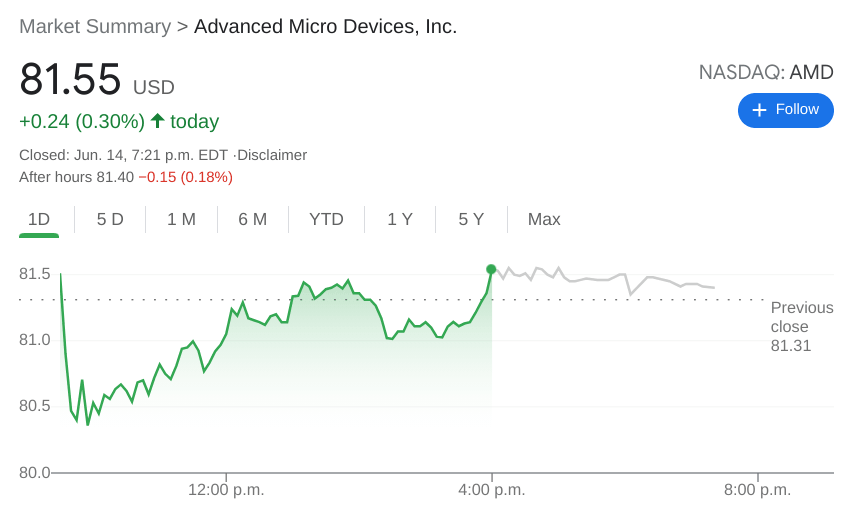Click the green closing price dot
This screenshot has width=862, height=511.
(491, 269)
